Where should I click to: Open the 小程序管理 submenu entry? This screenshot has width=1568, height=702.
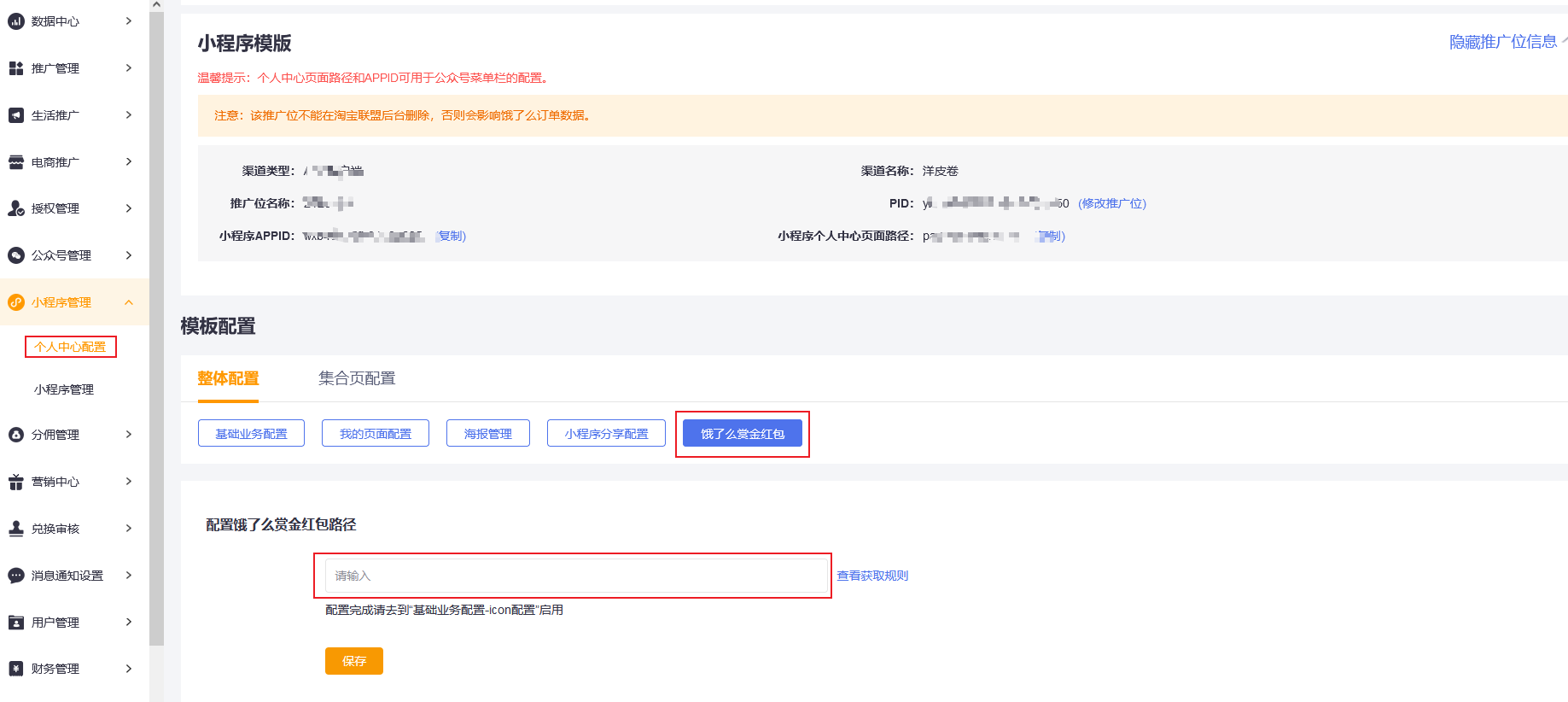click(x=64, y=389)
